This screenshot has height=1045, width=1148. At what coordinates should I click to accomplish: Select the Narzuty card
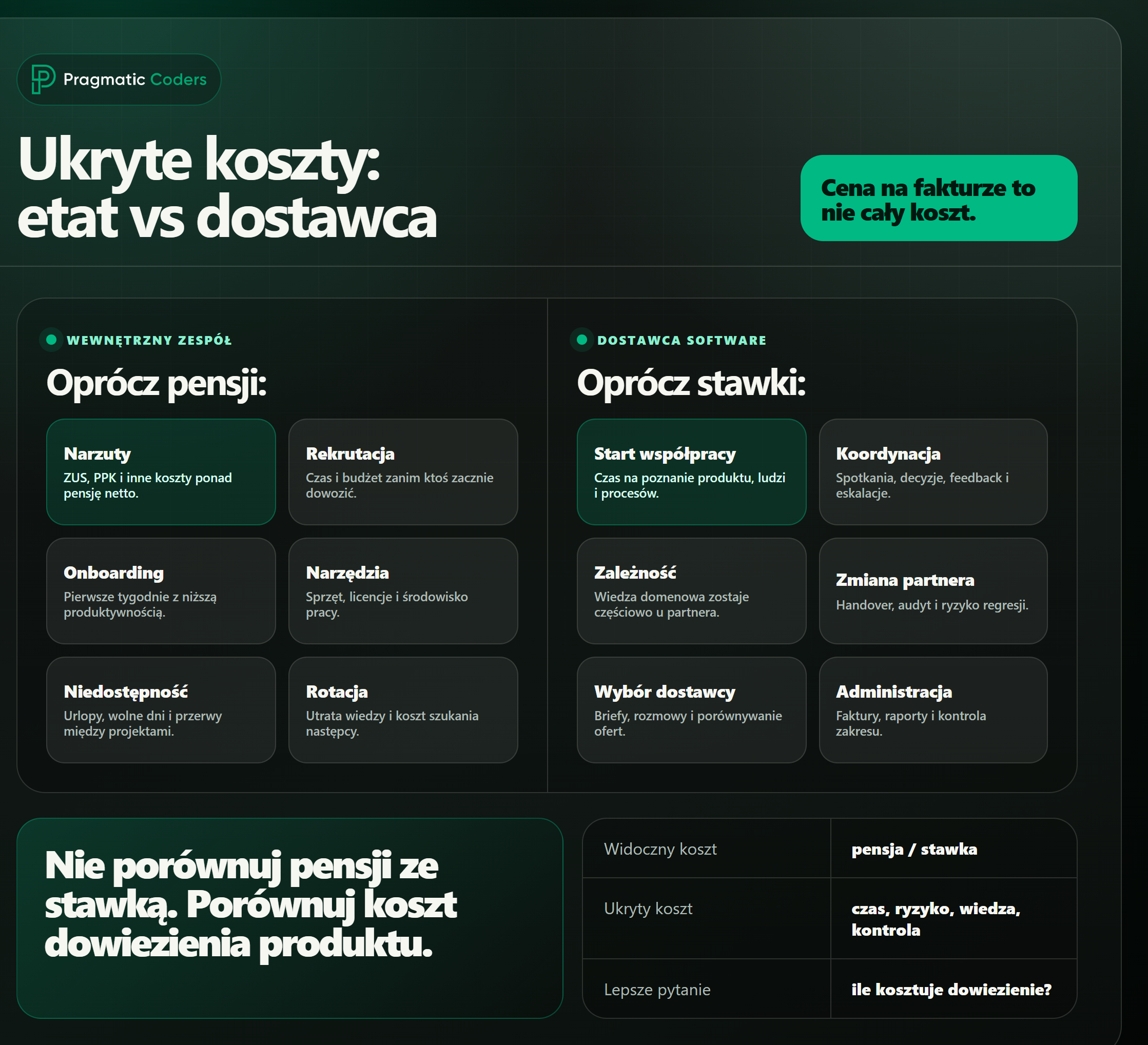[x=161, y=472]
